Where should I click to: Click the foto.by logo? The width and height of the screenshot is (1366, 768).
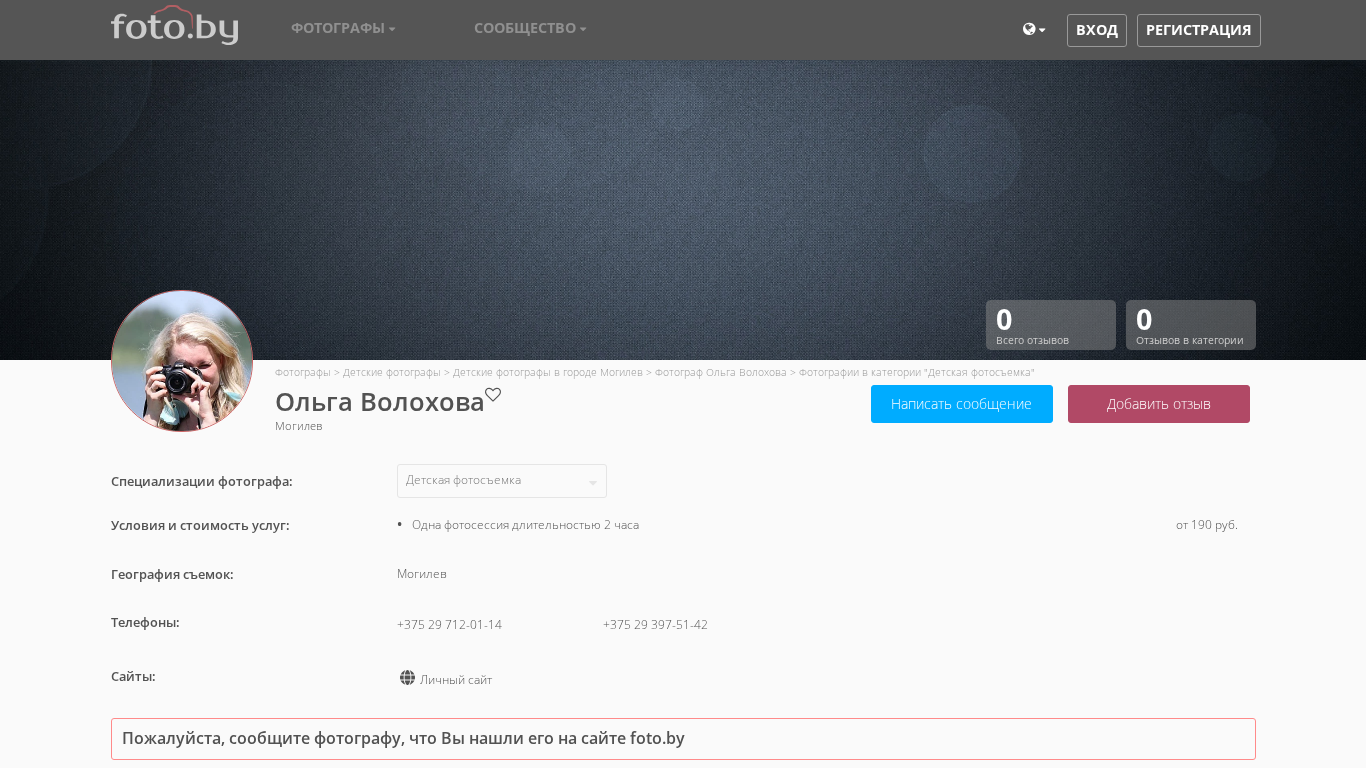pyautogui.click(x=174, y=27)
